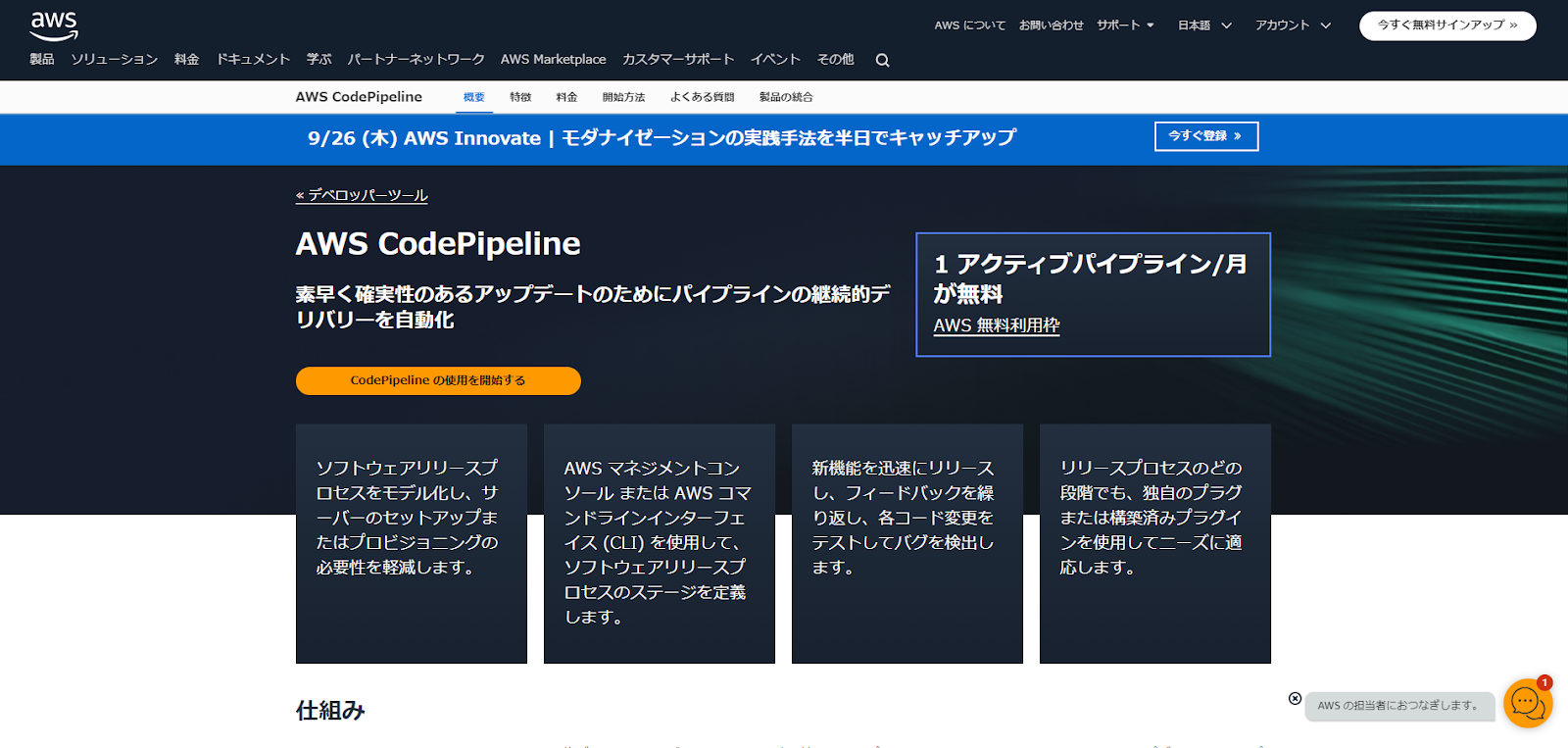Open the AWS Marketplace menu

(553, 59)
